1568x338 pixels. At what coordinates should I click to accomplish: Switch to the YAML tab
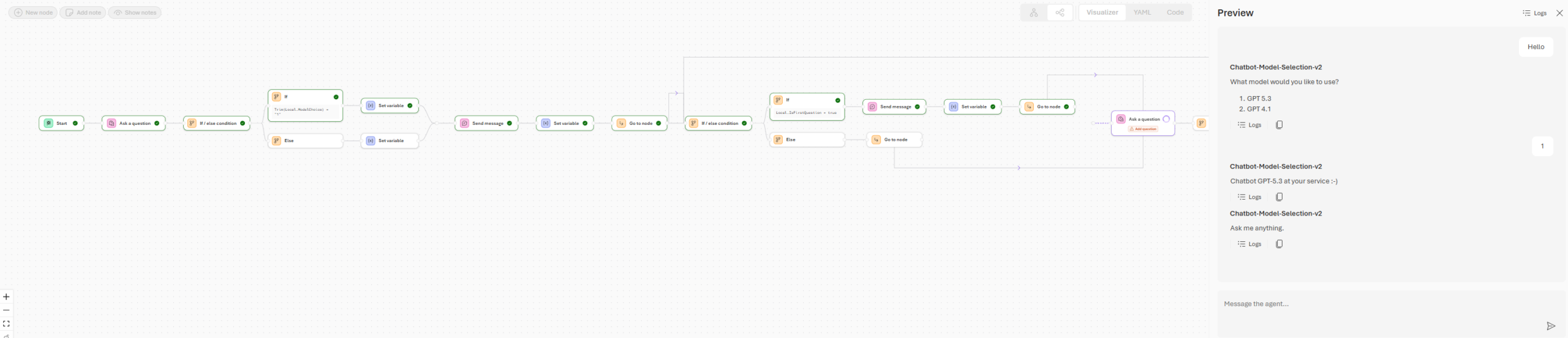point(1142,12)
